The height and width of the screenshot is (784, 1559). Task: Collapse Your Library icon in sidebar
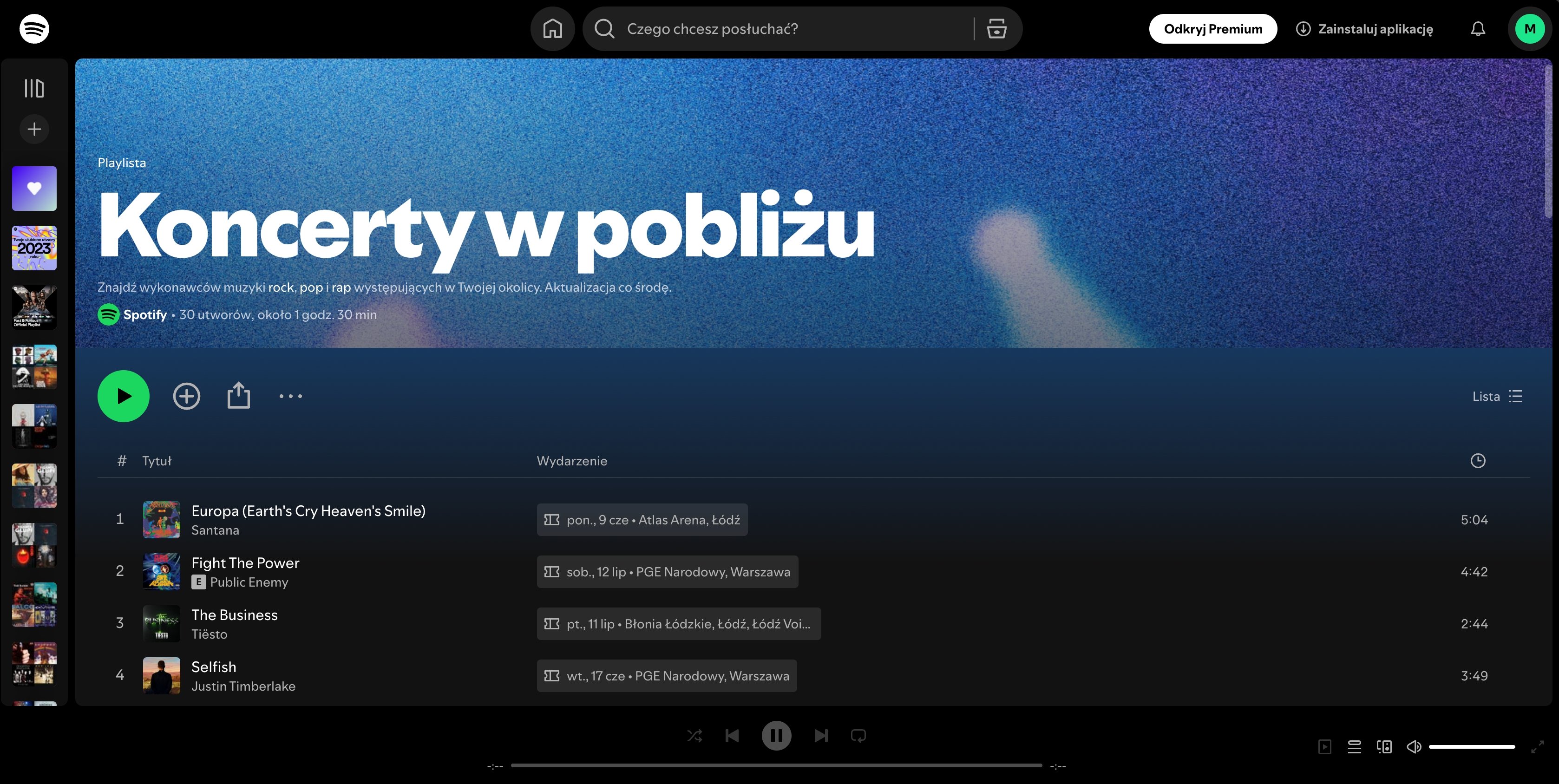34,88
